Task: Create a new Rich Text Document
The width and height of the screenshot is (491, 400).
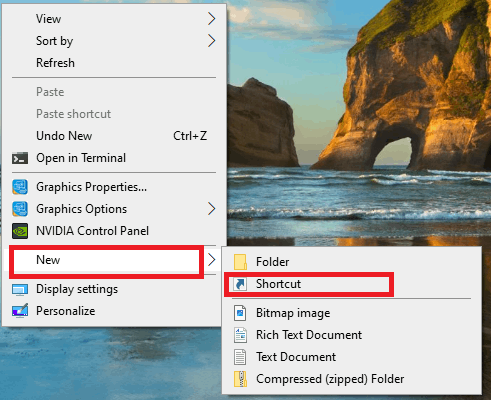Action: pos(352,335)
